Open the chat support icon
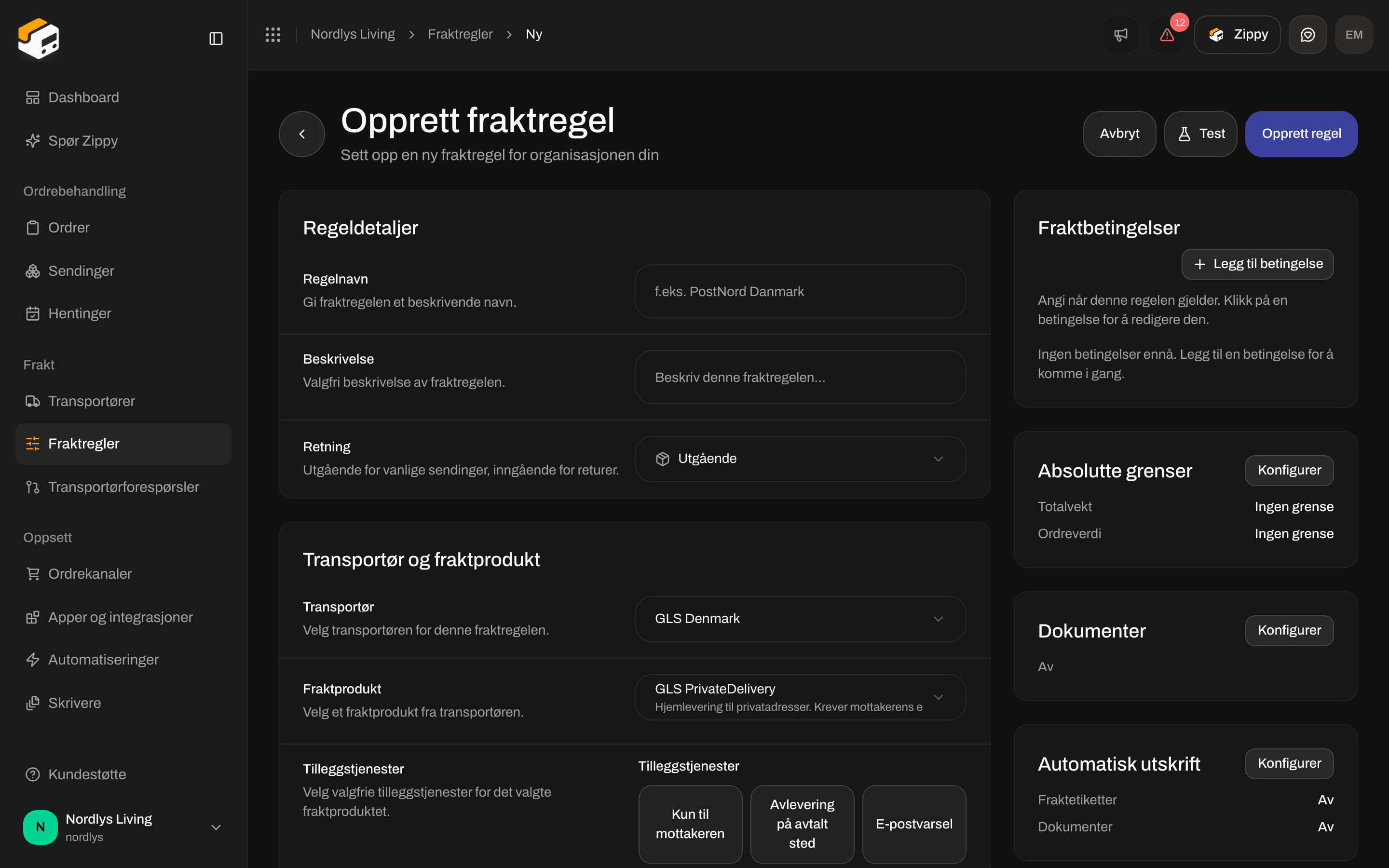The height and width of the screenshot is (868, 1389). (x=1307, y=34)
